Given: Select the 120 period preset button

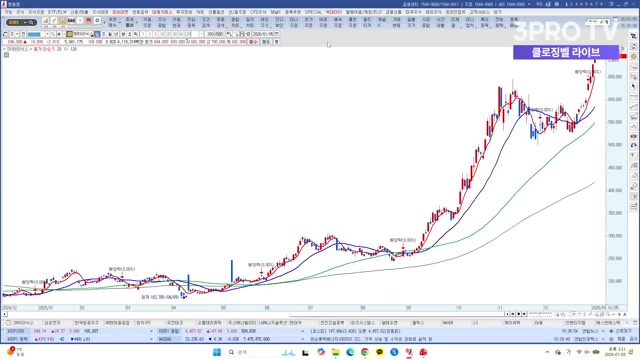Looking at the screenshot, I should (188, 34).
